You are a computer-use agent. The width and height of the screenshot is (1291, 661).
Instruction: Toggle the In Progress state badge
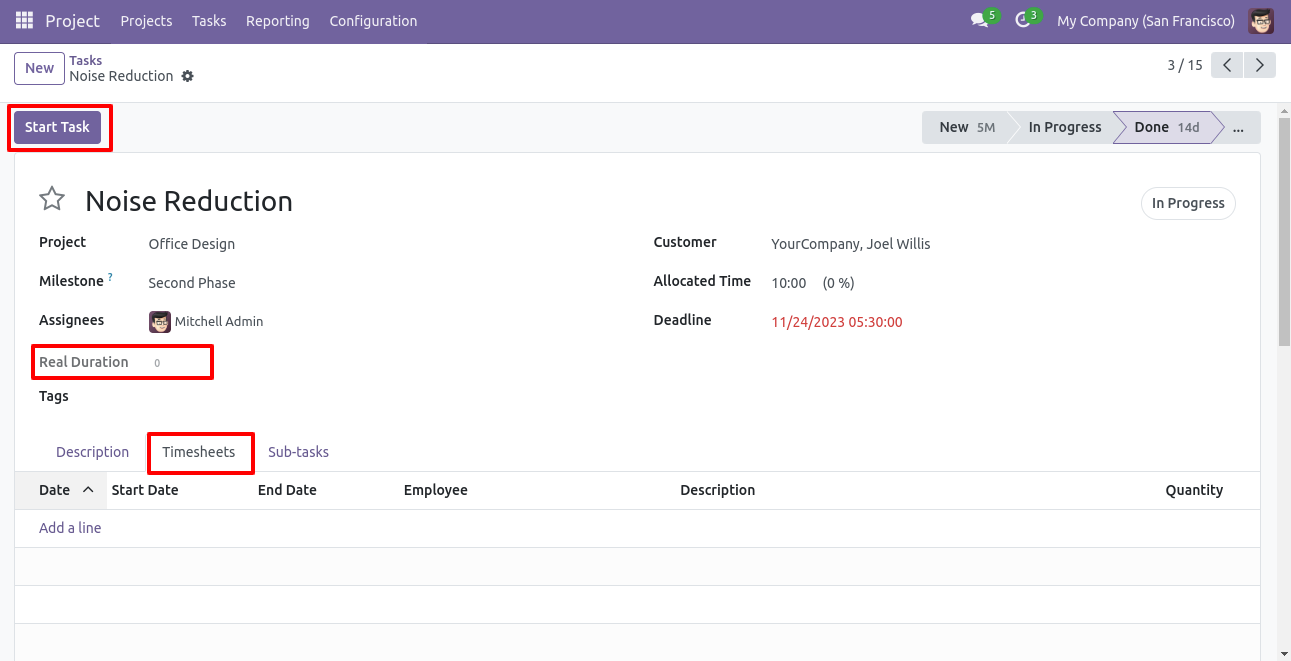[1188, 203]
